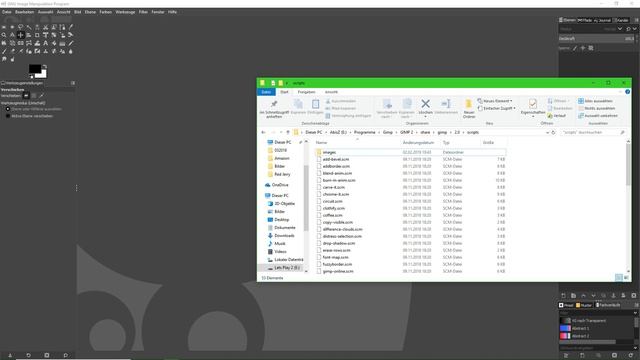640x360 pixels.
Task: Switch Explorer to details view toggle
Action: click(619, 278)
